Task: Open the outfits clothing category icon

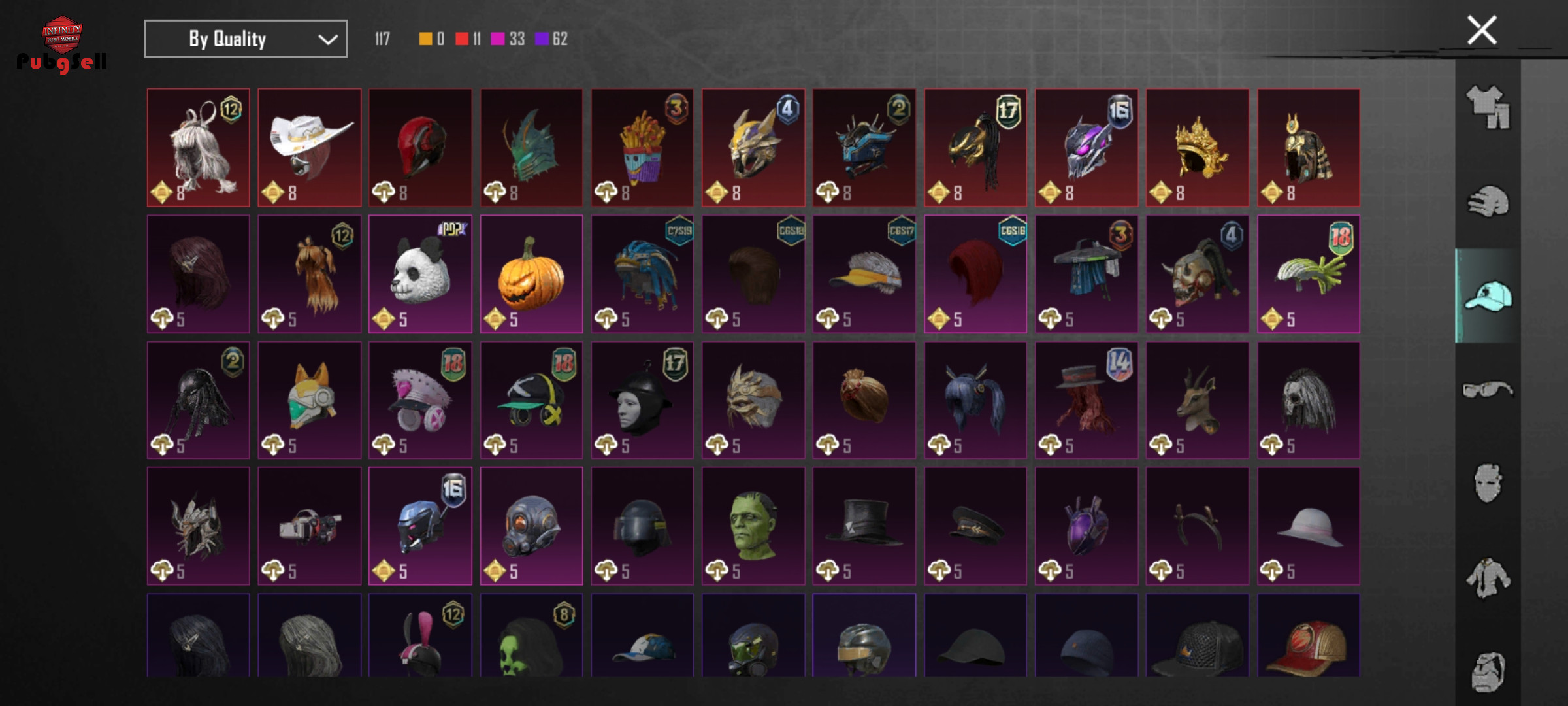Action: (x=1488, y=107)
